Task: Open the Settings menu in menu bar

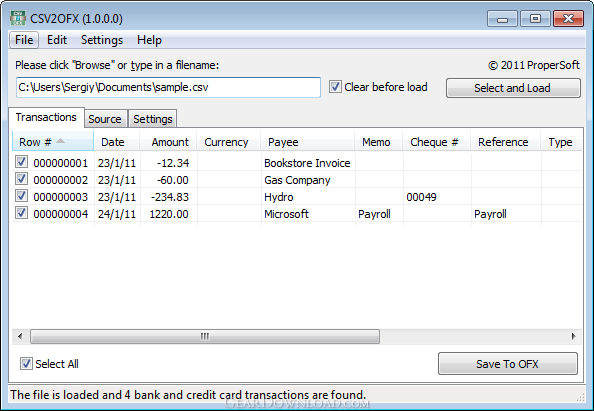Action: point(102,40)
